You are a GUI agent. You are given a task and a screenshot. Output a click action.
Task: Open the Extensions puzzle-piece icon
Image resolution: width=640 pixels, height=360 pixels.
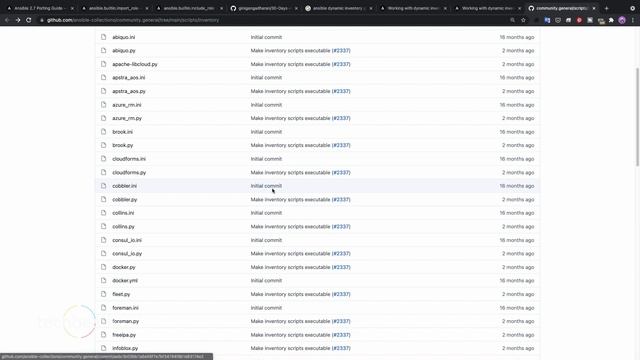pyautogui.click(x=611, y=20)
